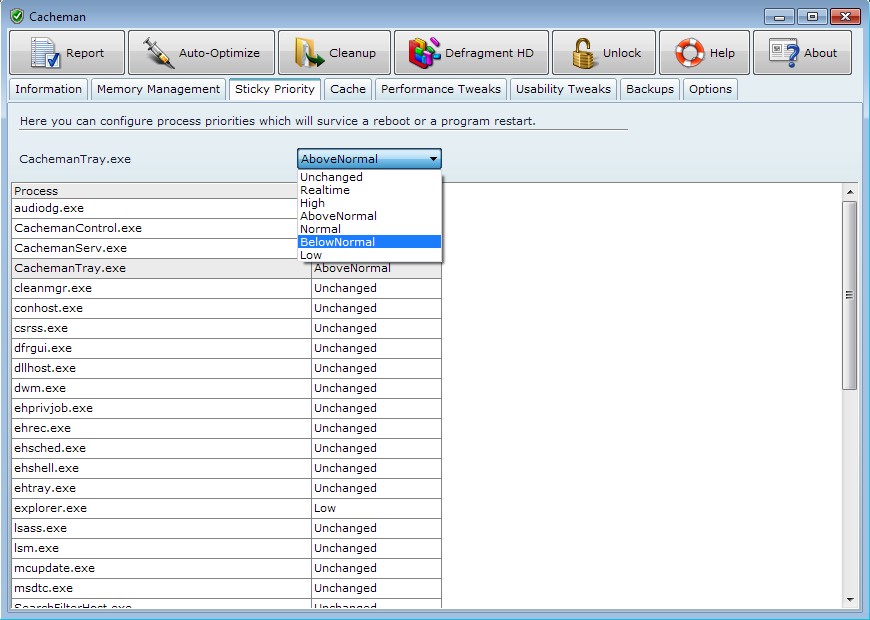Select the dllhost.exe process row
The height and width of the screenshot is (620, 870).
[x=161, y=368]
